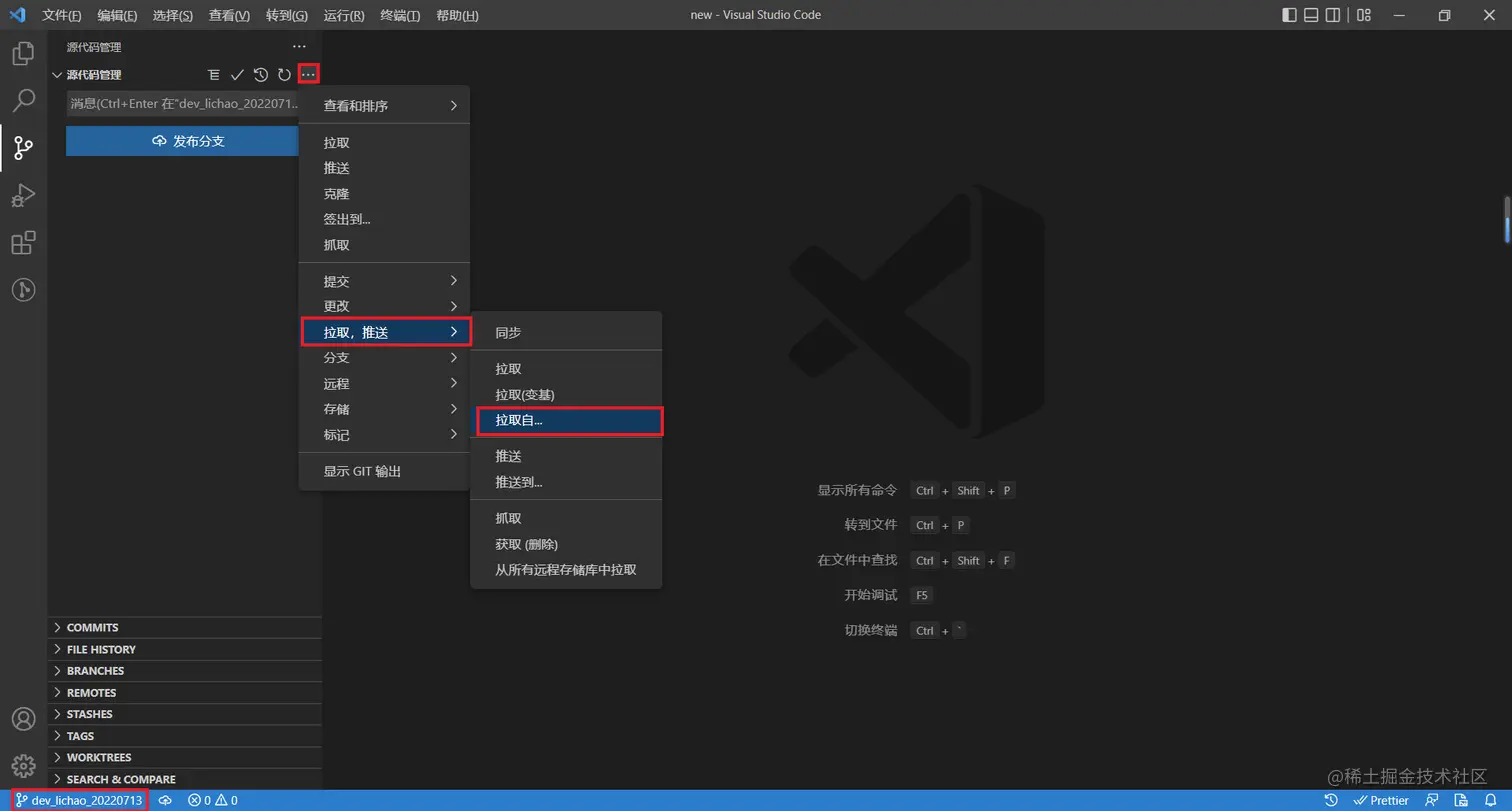
Task: Expand the TAGS section
Action: pyautogui.click(x=185, y=736)
